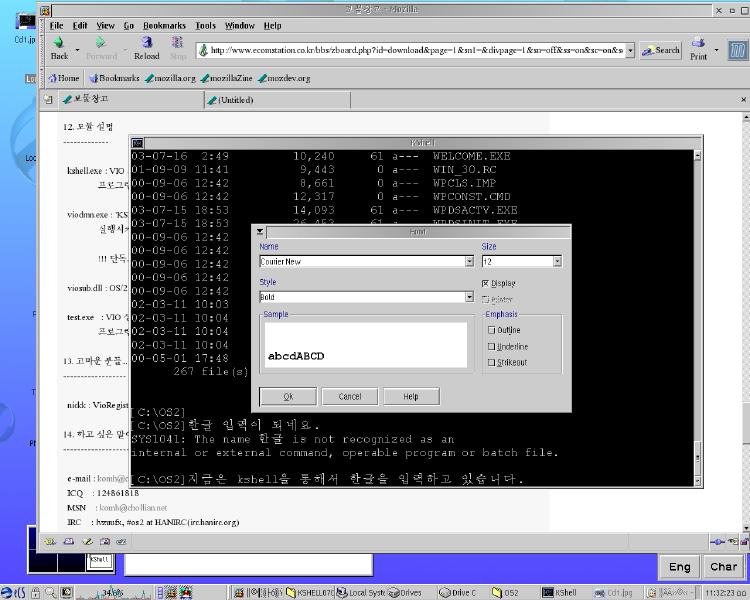Click the Mozilla throbber logo
This screenshot has width=750, height=600.
(x=737, y=50)
